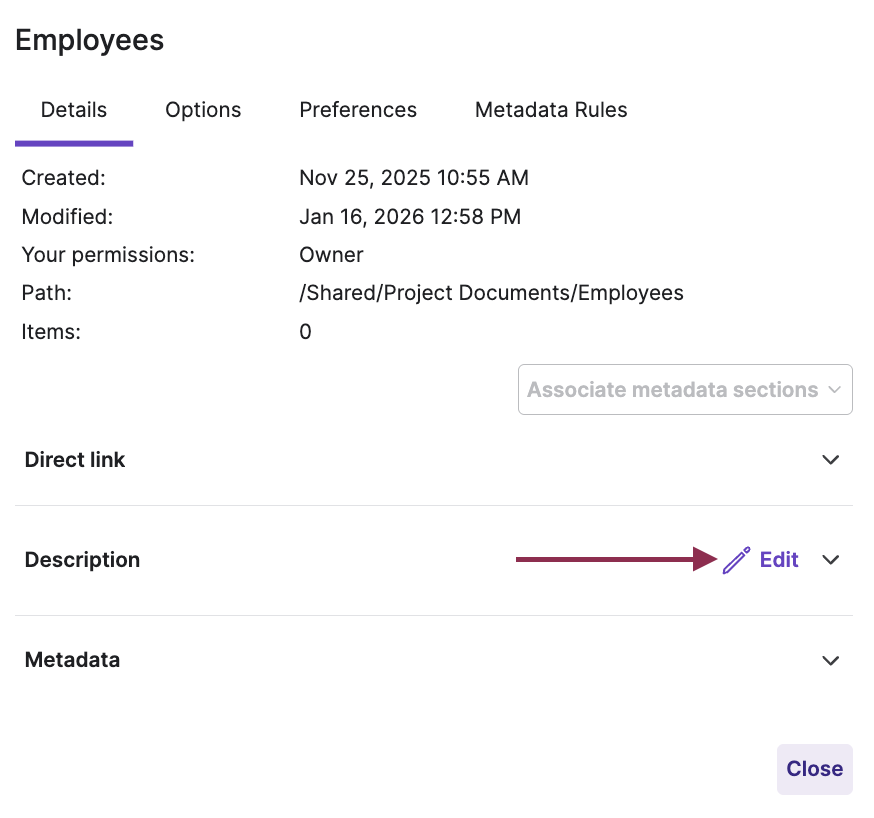The height and width of the screenshot is (818, 874).
Task: Click the Items count value
Action: tap(305, 331)
